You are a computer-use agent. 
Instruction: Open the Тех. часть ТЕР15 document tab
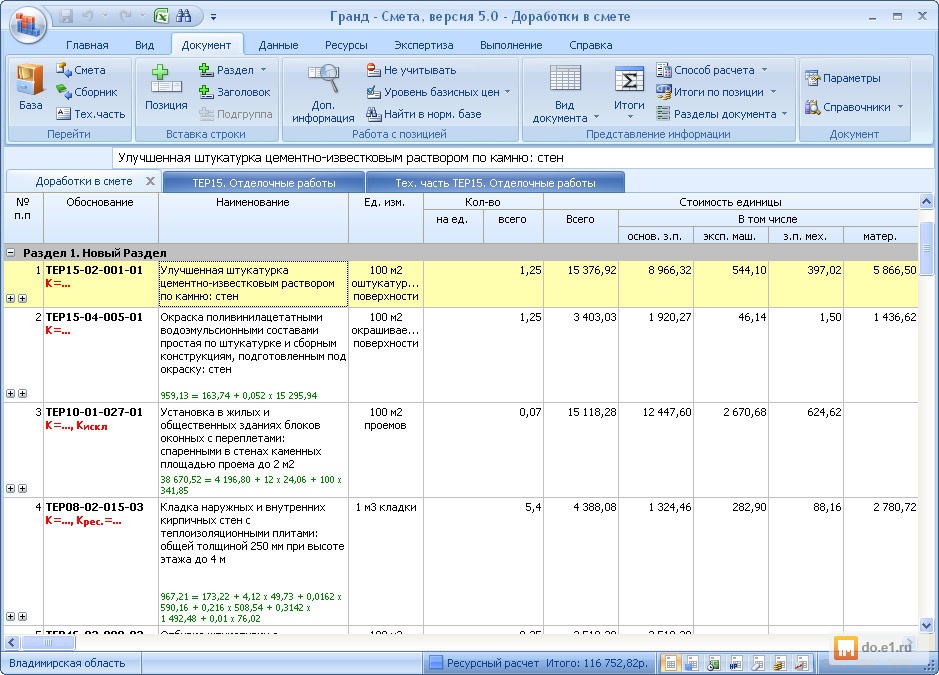495,183
